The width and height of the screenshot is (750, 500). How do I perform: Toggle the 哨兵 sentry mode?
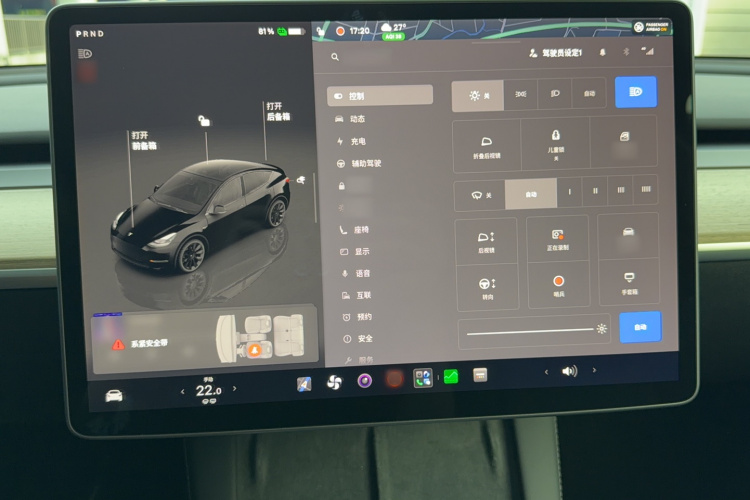coord(559,285)
